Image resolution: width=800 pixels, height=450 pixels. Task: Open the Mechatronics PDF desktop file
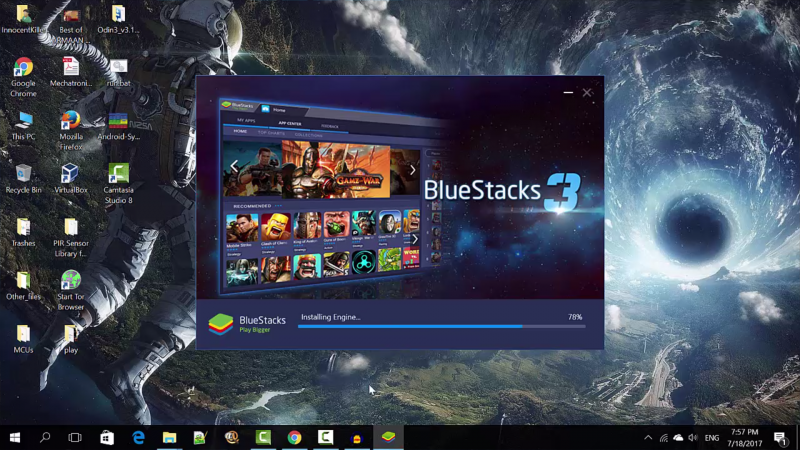71,71
